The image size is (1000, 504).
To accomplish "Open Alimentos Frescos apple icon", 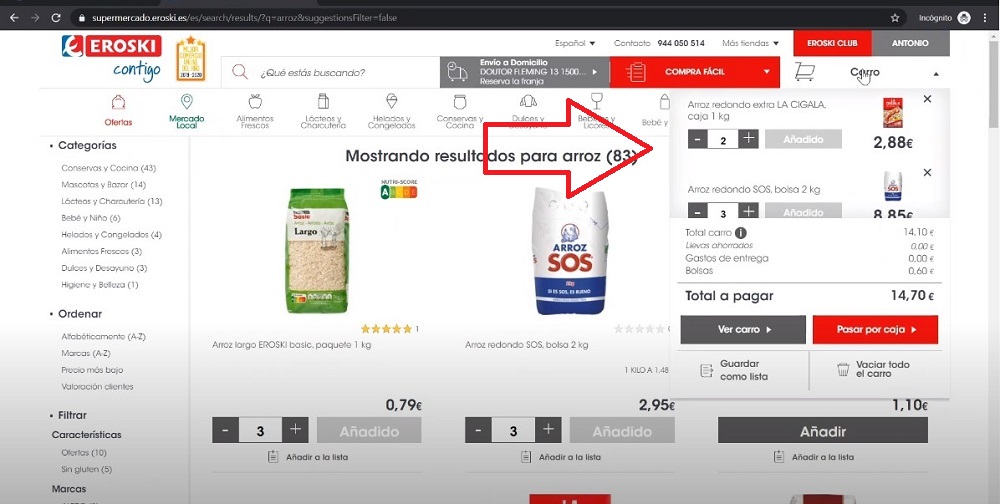I will tap(255, 101).
